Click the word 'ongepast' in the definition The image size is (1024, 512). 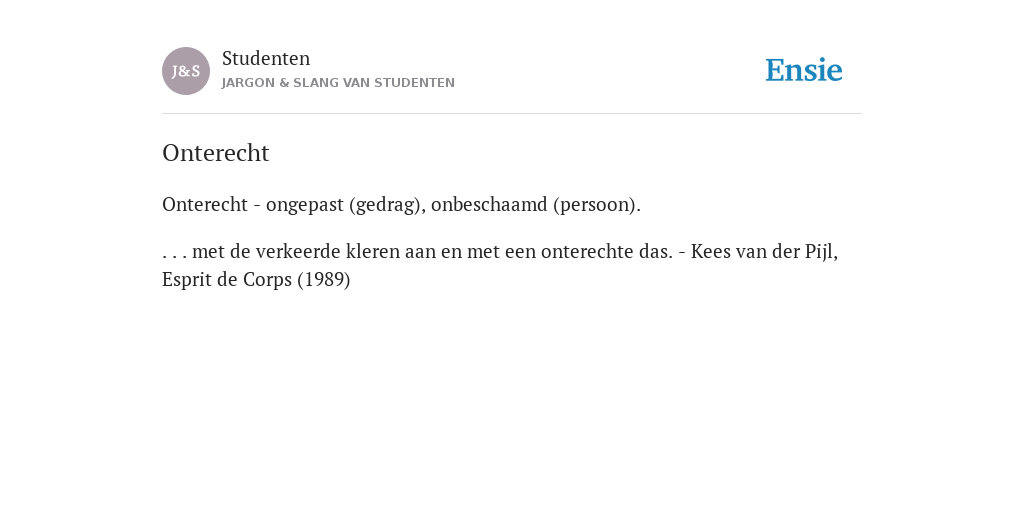click(x=304, y=206)
